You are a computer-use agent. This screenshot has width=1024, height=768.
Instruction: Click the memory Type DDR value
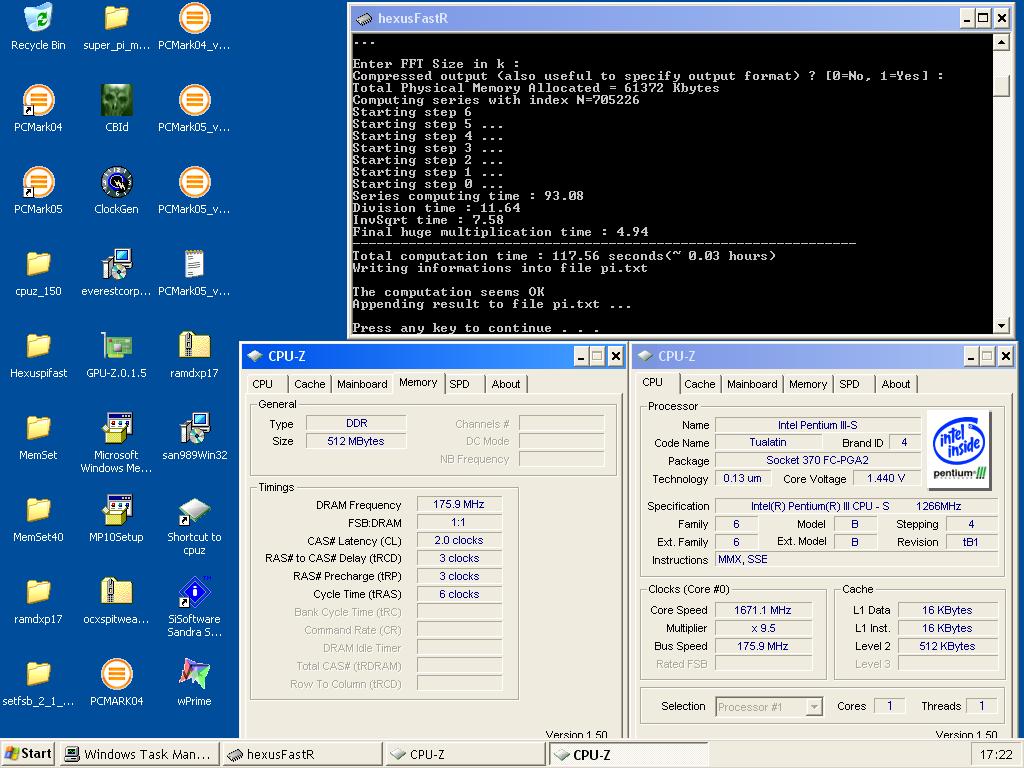click(356, 423)
